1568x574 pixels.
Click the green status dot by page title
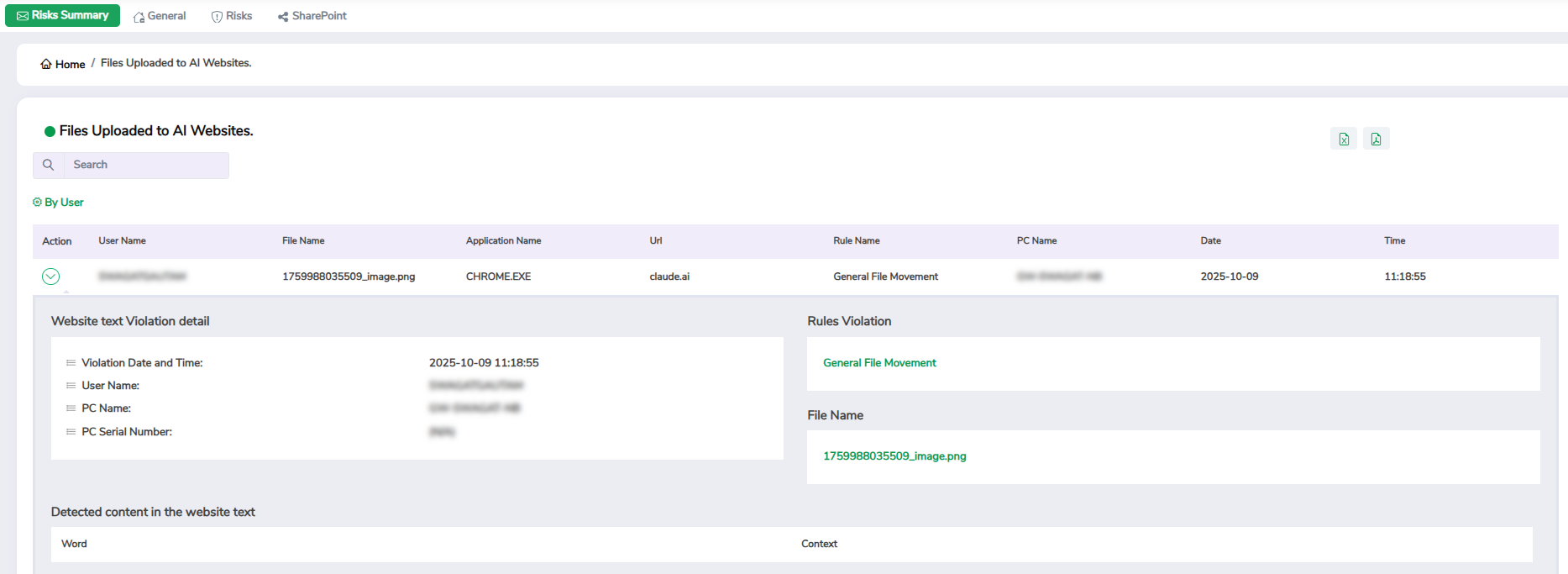coord(50,131)
